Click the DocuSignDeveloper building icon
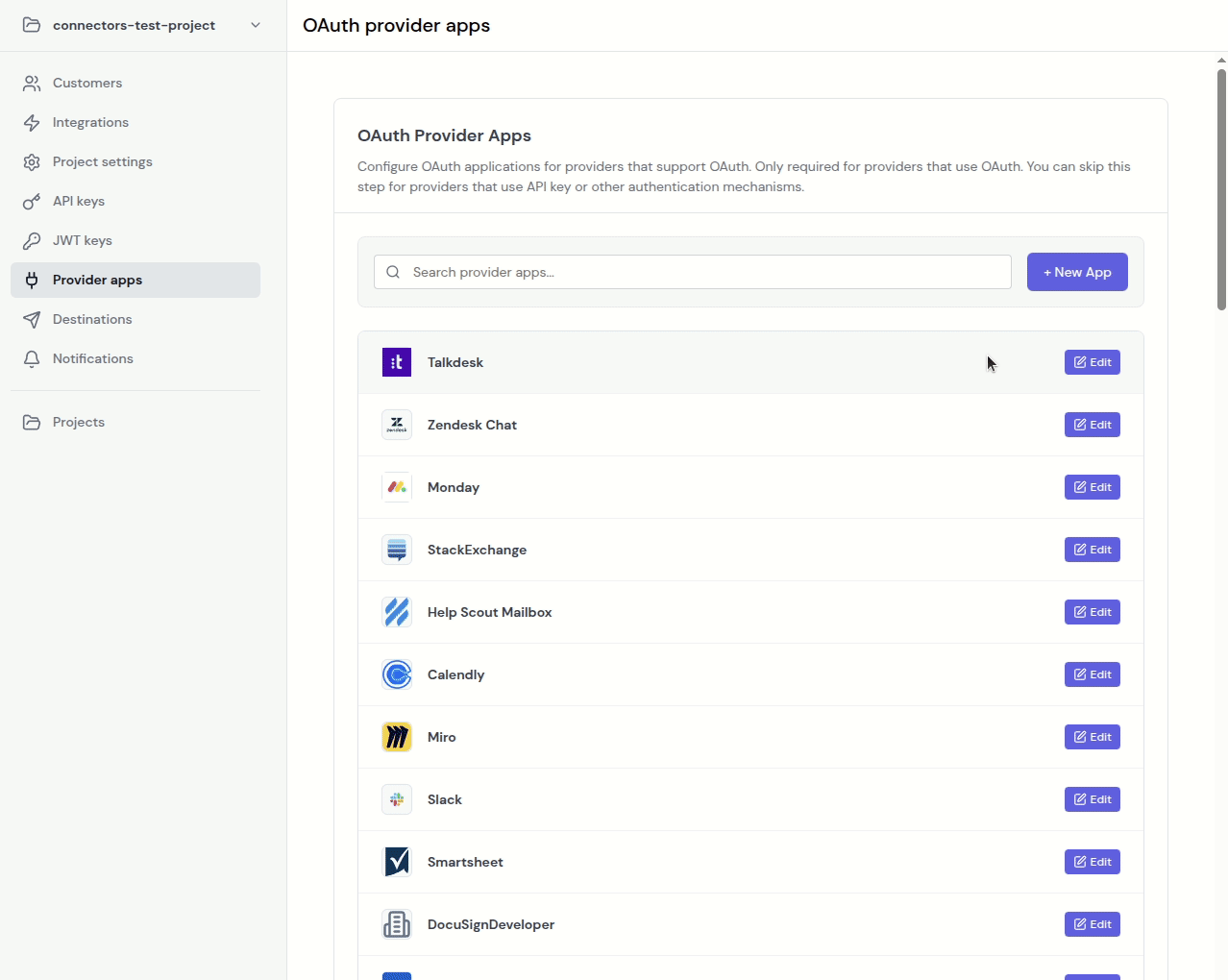 coord(397,924)
